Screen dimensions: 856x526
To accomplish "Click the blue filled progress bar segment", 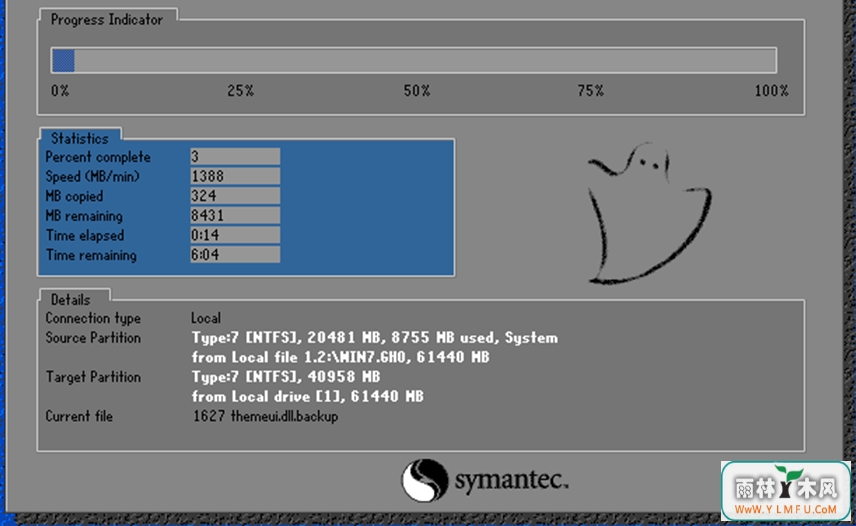I will tap(63, 61).
